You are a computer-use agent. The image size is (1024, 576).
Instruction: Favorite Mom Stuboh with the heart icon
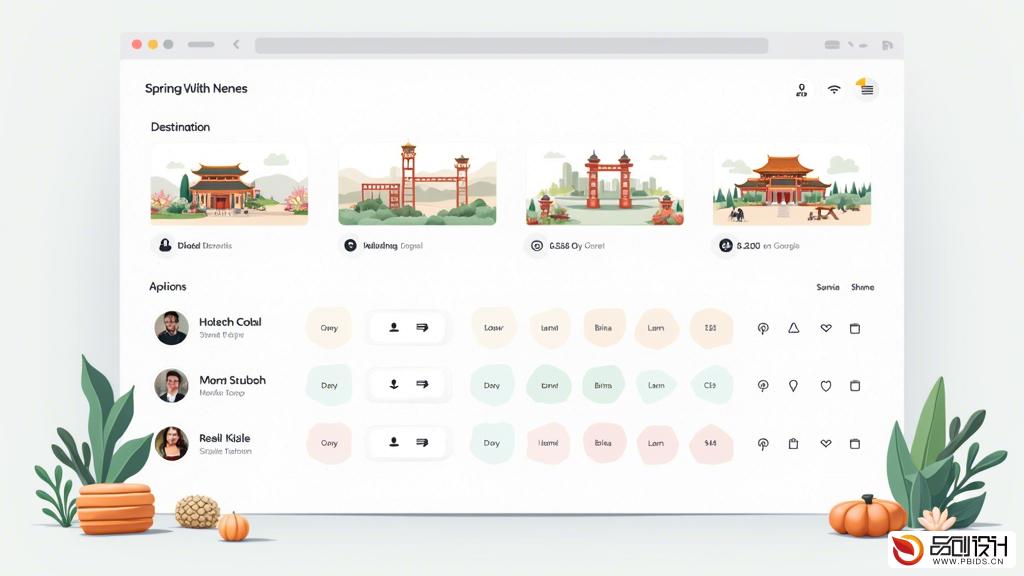[826, 386]
